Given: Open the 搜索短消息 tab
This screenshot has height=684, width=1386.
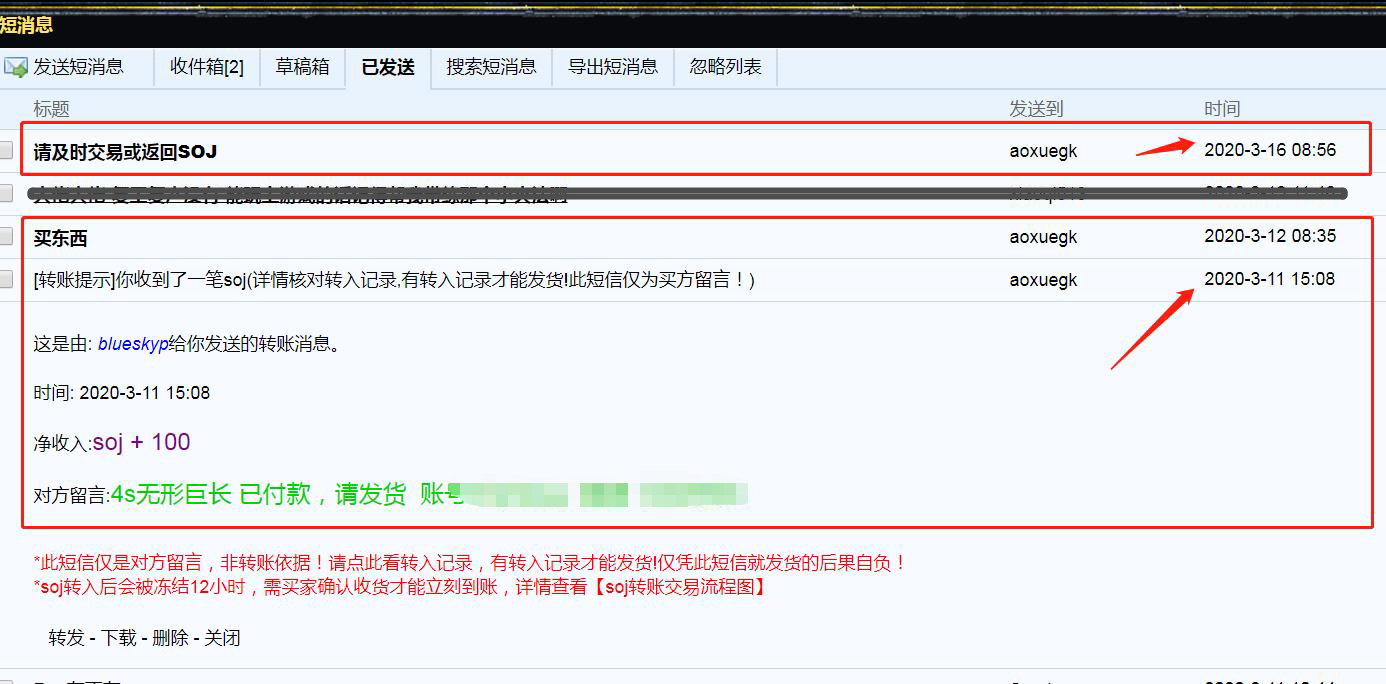Looking at the screenshot, I should [491, 67].
